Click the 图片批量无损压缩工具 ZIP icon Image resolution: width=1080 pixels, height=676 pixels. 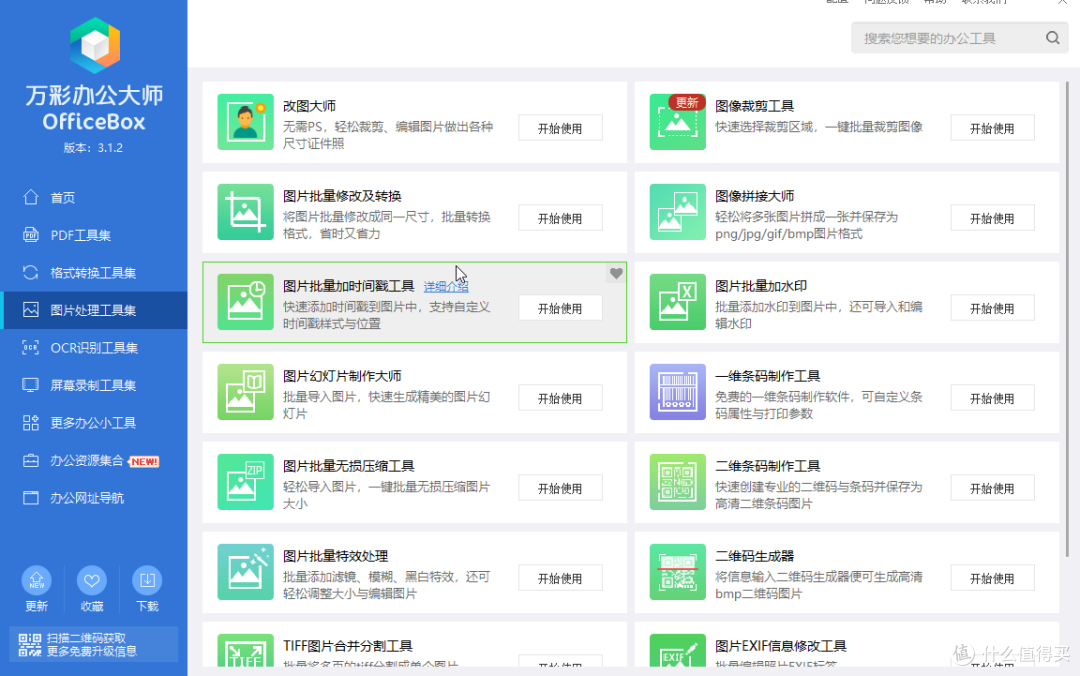[245, 482]
